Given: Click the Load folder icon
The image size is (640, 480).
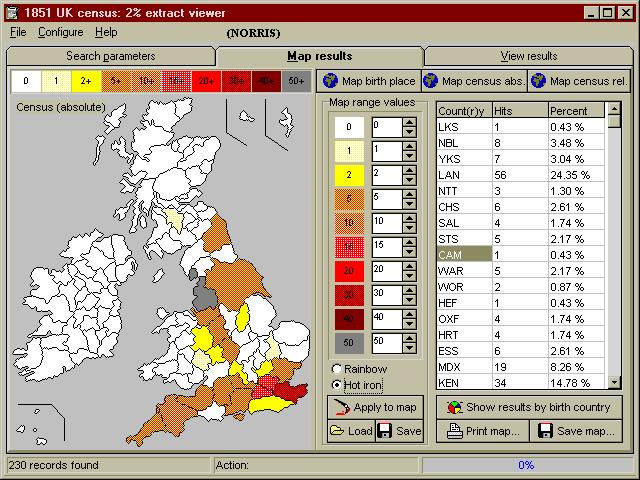Looking at the screenshot, I should [337, 431].
